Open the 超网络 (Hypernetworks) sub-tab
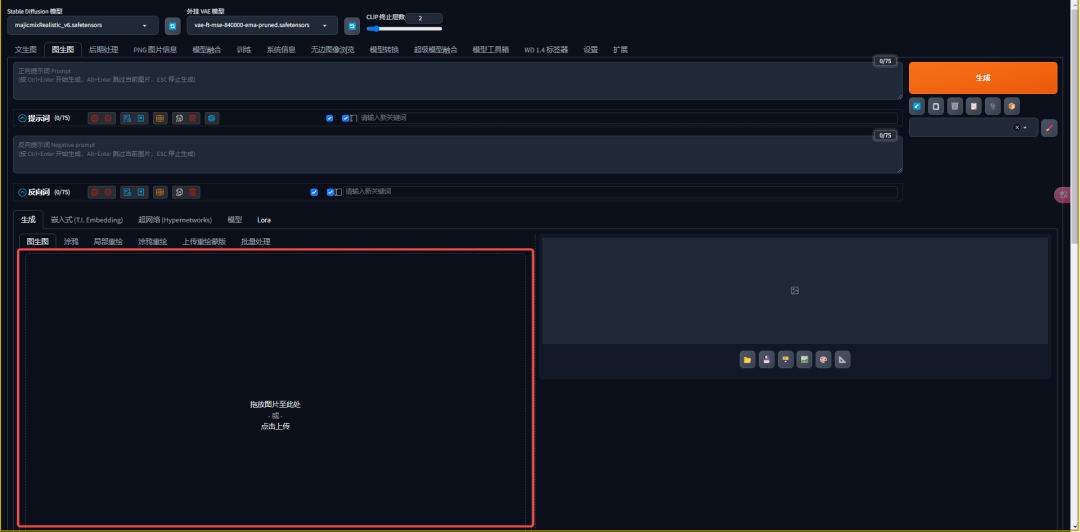This screenshot has width=1080, height=532. tap(175, 220)
